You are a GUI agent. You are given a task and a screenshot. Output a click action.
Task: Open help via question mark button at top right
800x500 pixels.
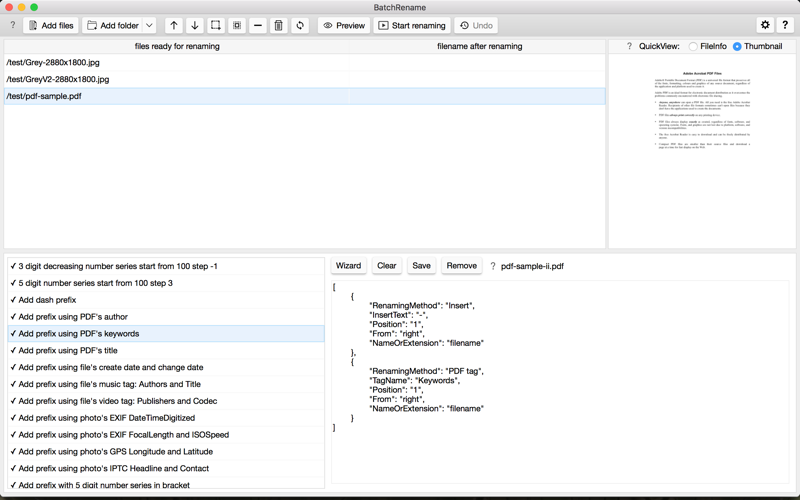(x=785, y=25)
